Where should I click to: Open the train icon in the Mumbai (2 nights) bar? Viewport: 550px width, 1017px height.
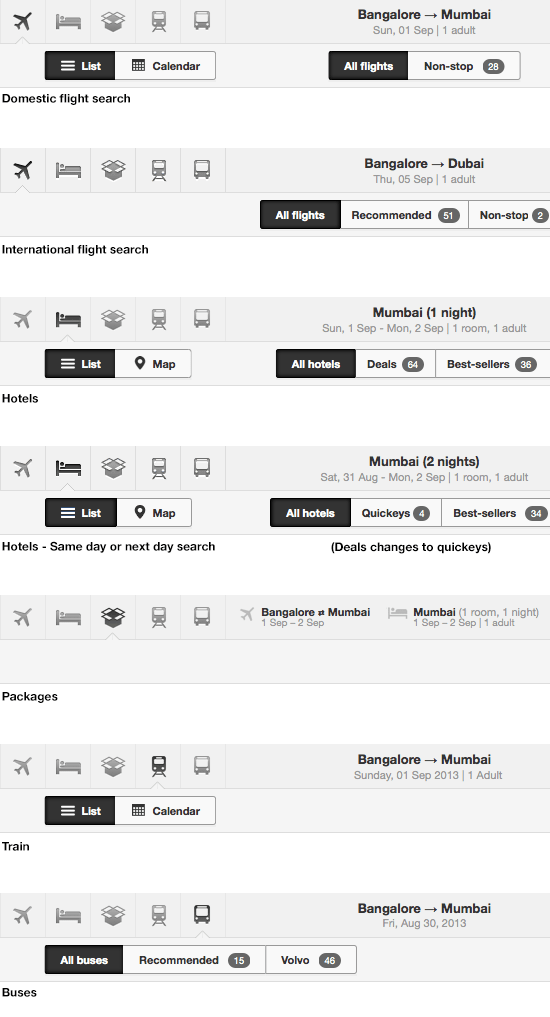(159, 468)
